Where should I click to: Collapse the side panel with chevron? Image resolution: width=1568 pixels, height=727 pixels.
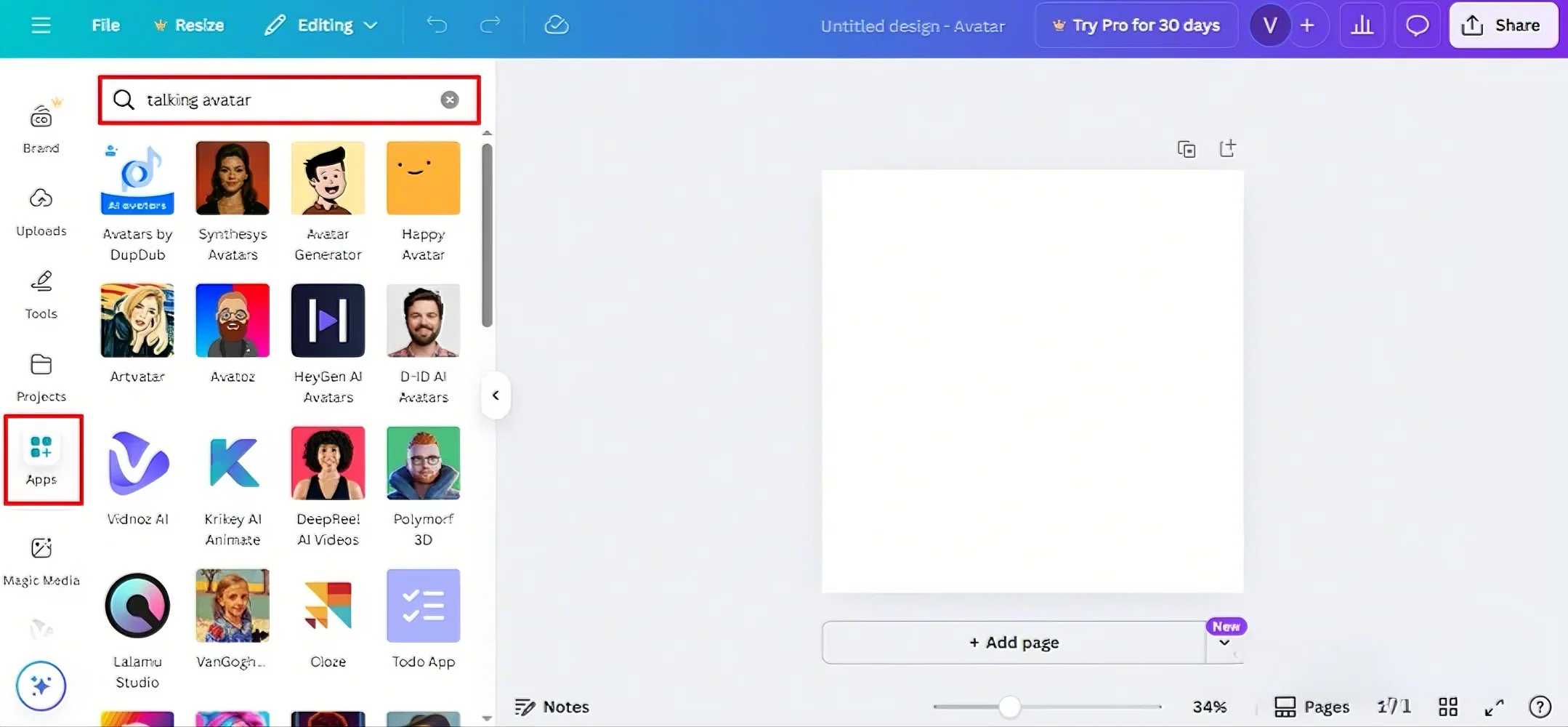tap(496, 395)
